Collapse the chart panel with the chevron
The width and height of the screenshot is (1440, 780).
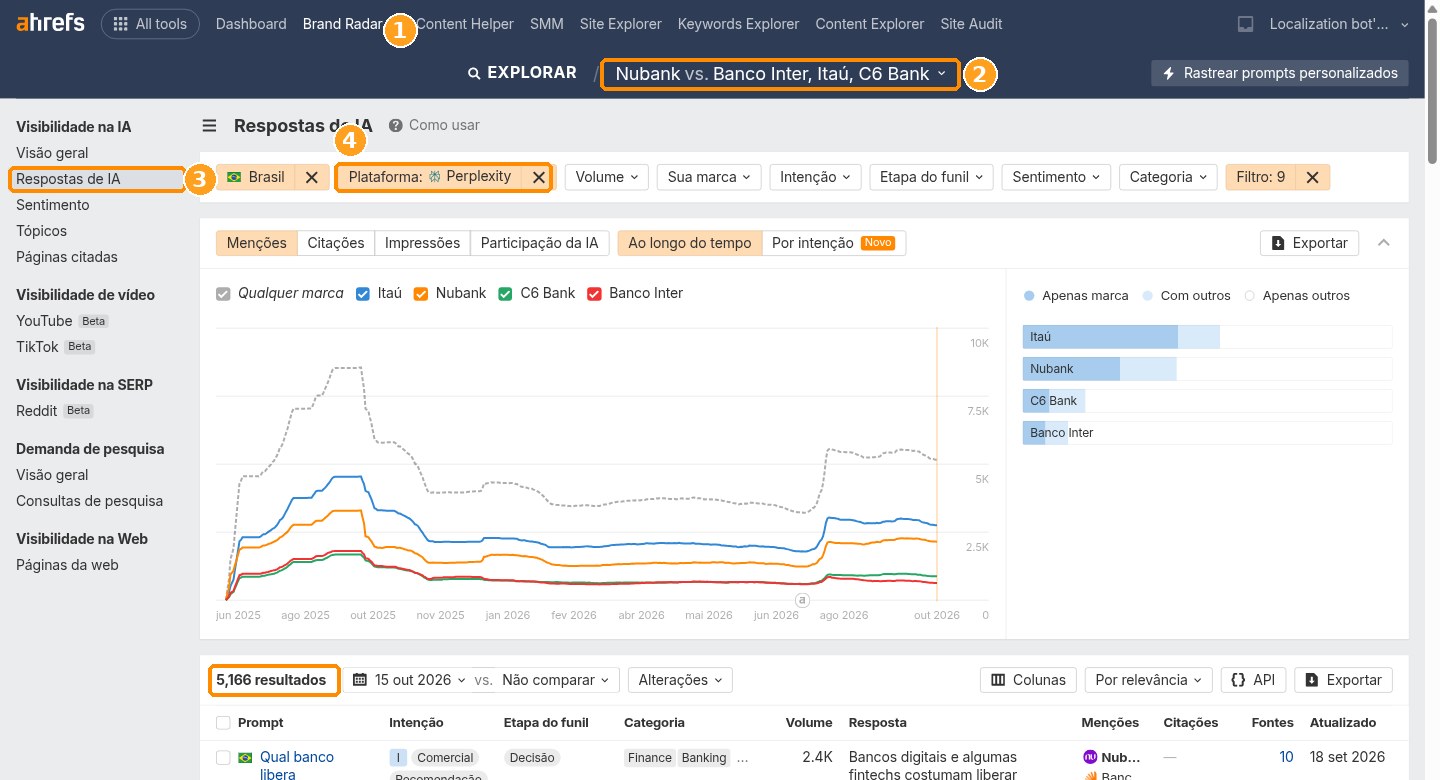(1384, 243)
